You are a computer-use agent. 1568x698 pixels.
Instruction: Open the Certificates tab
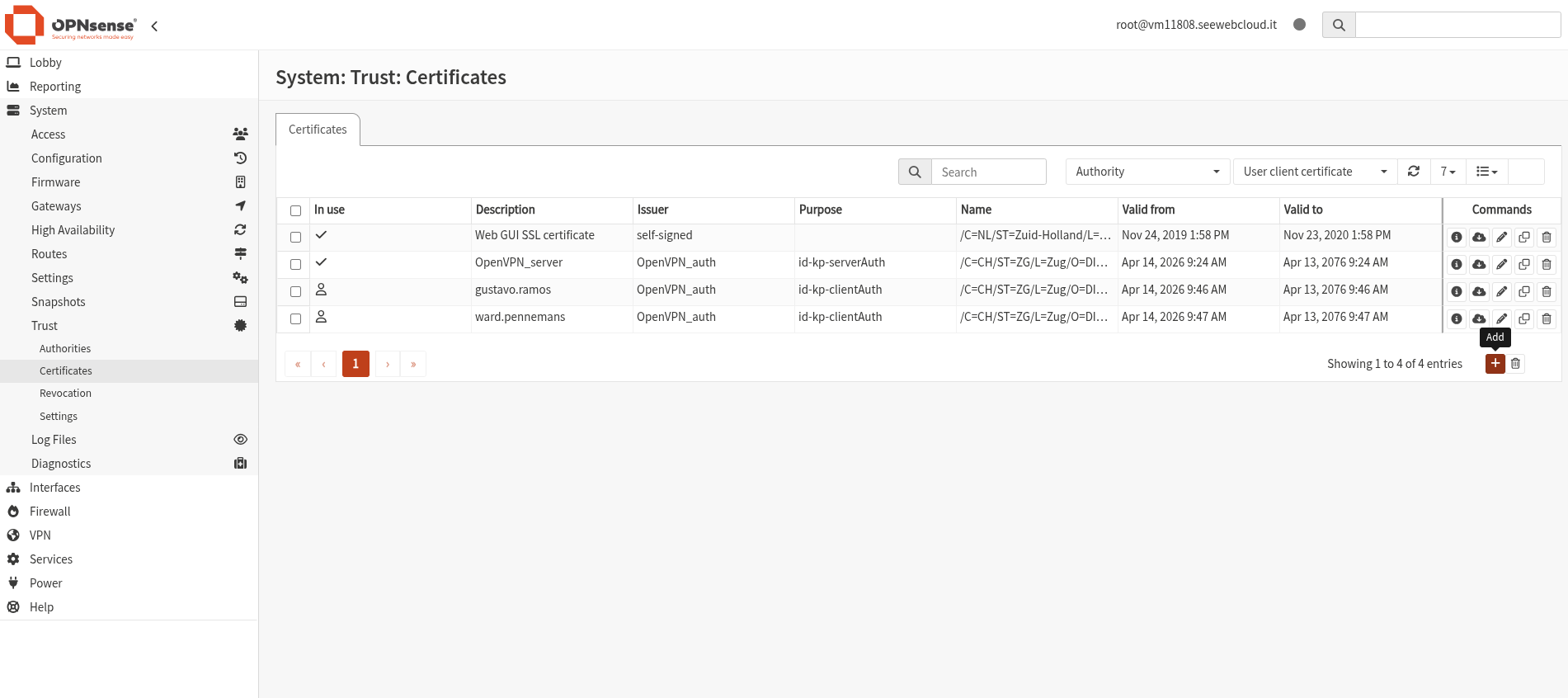318,130
